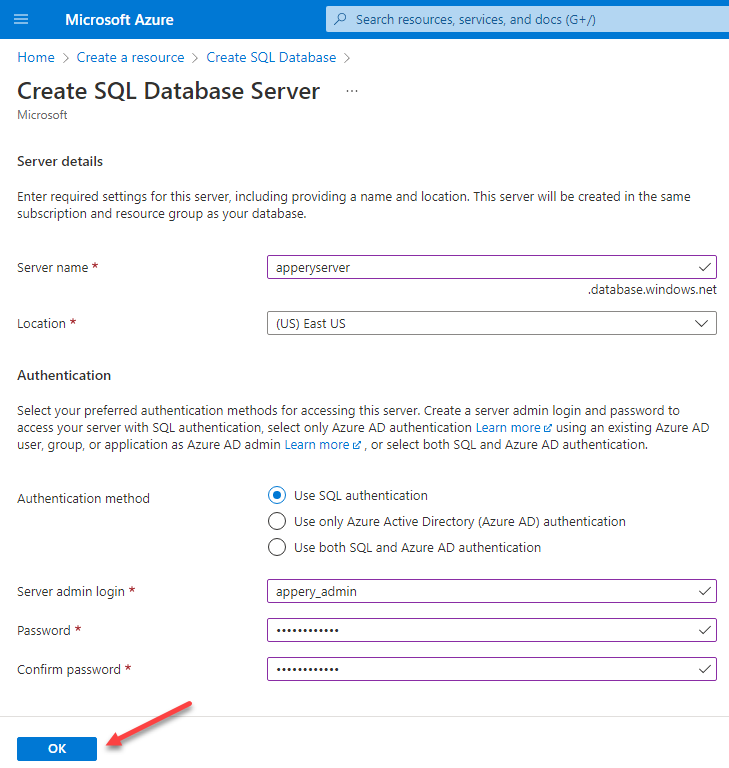Image resolution: width=729 pixels, height=768 pixels.
Task: Open first Learn more link about Azure AD authentication
Action: [x=513, y=428]
